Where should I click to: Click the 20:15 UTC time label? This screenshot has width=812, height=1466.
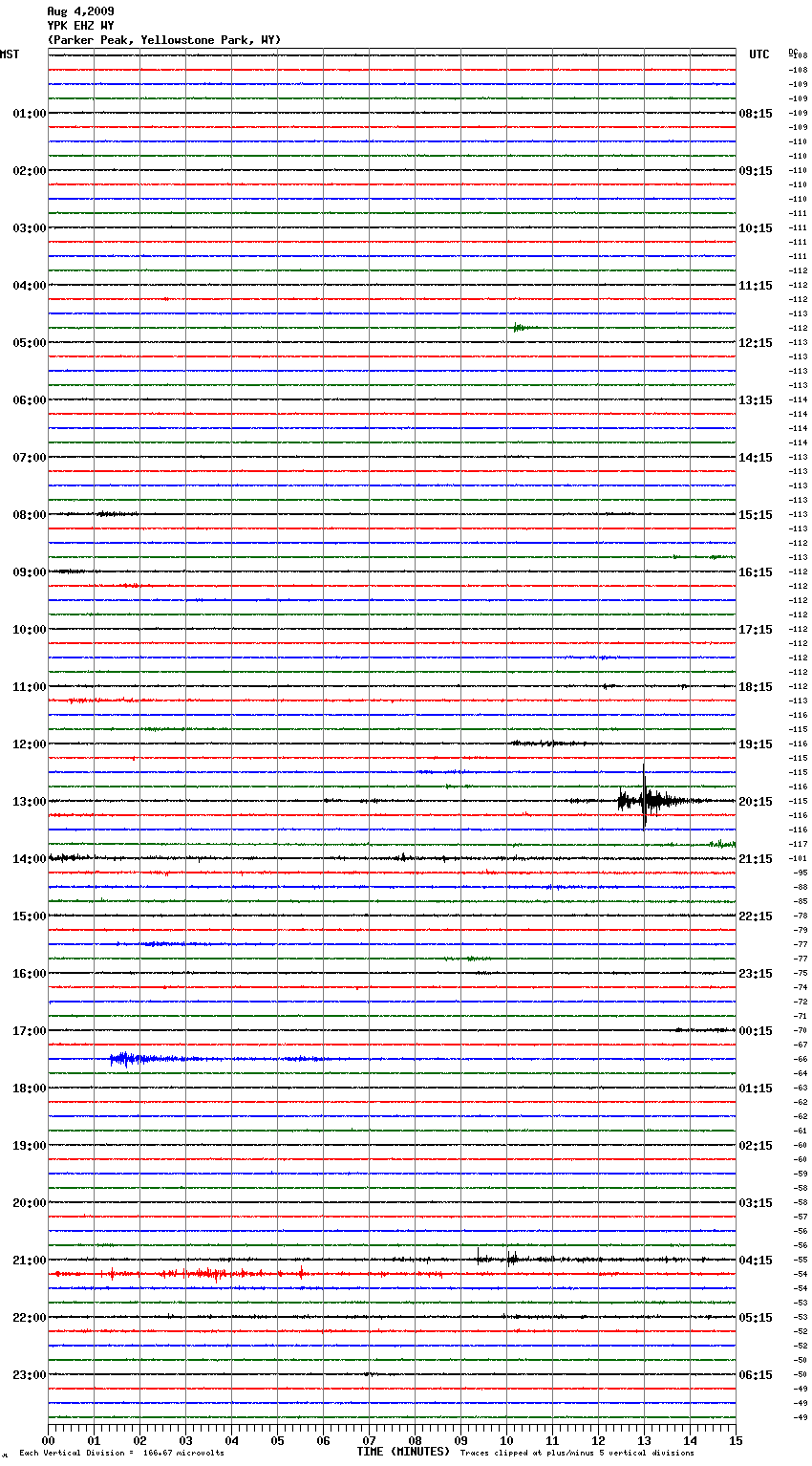756,802
